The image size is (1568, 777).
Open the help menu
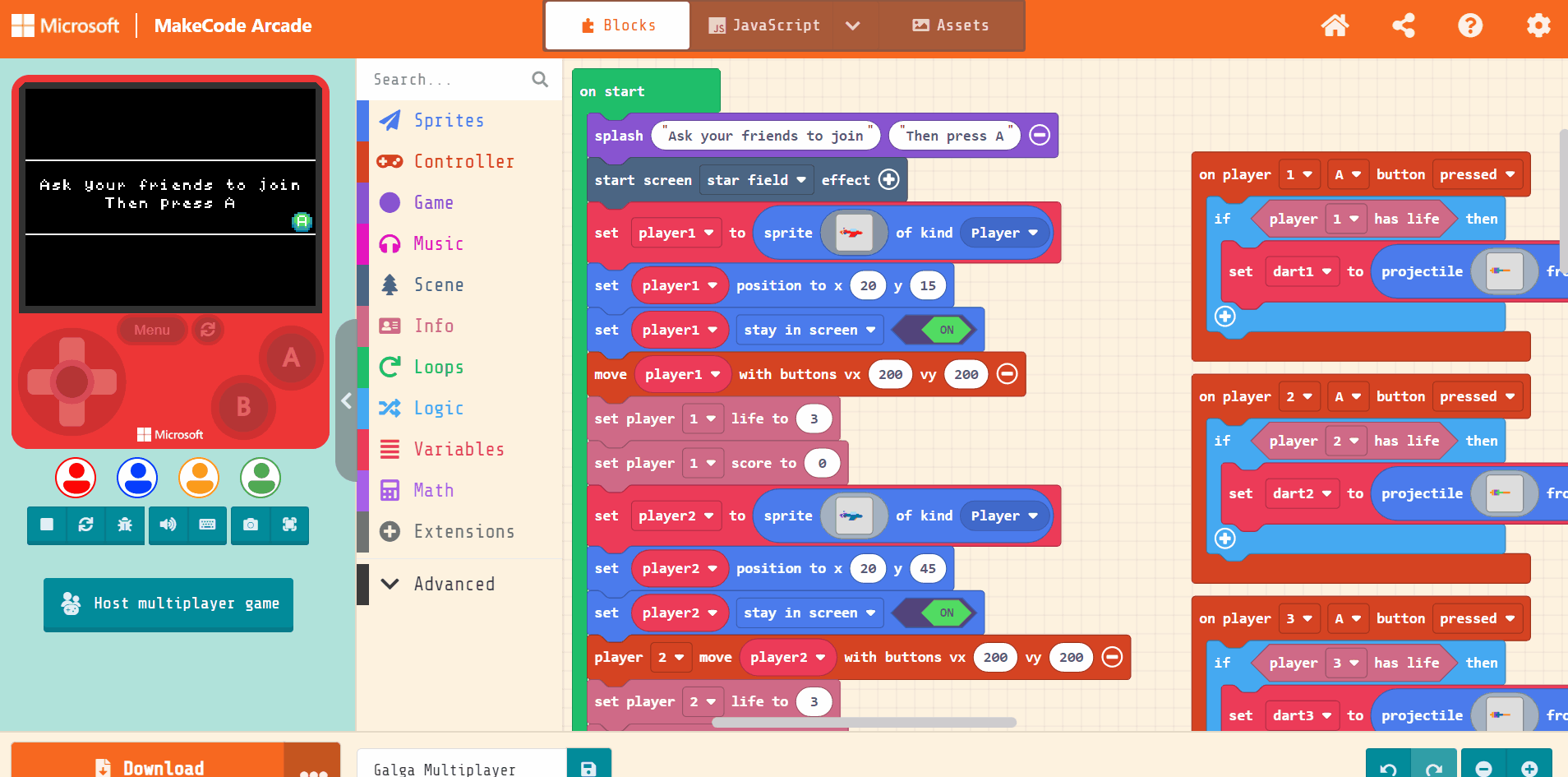1470,25
